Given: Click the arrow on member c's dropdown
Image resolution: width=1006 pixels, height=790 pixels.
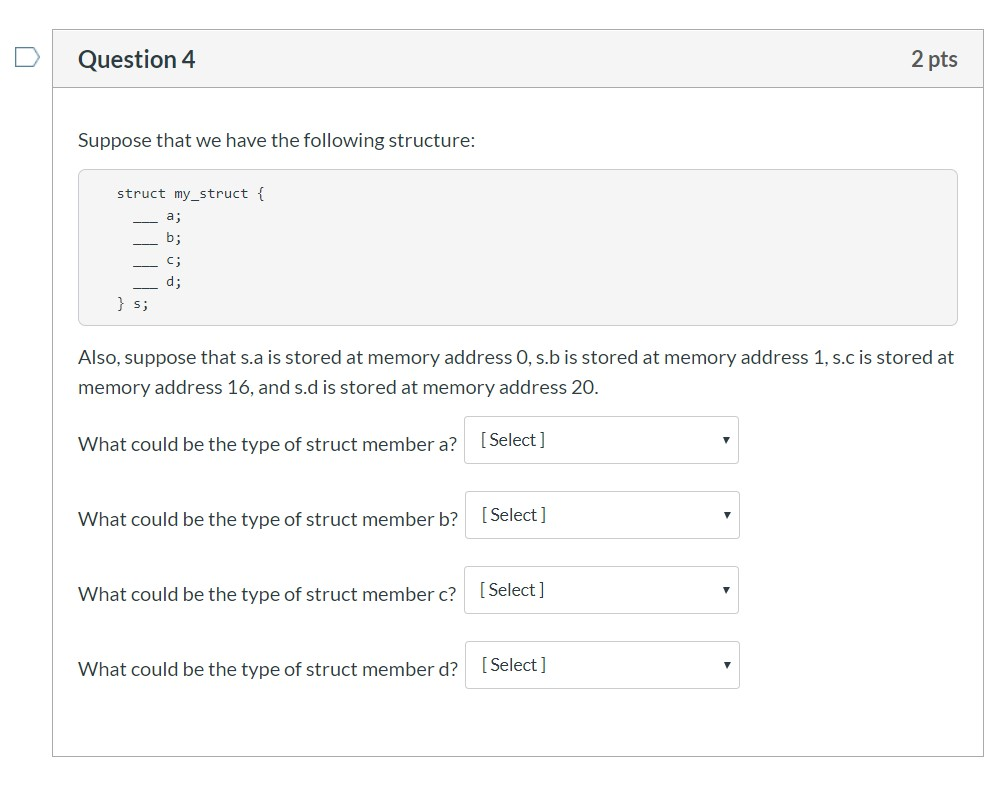Looking at the screenshot, I should pyautogui.click(x=726, y=590).
